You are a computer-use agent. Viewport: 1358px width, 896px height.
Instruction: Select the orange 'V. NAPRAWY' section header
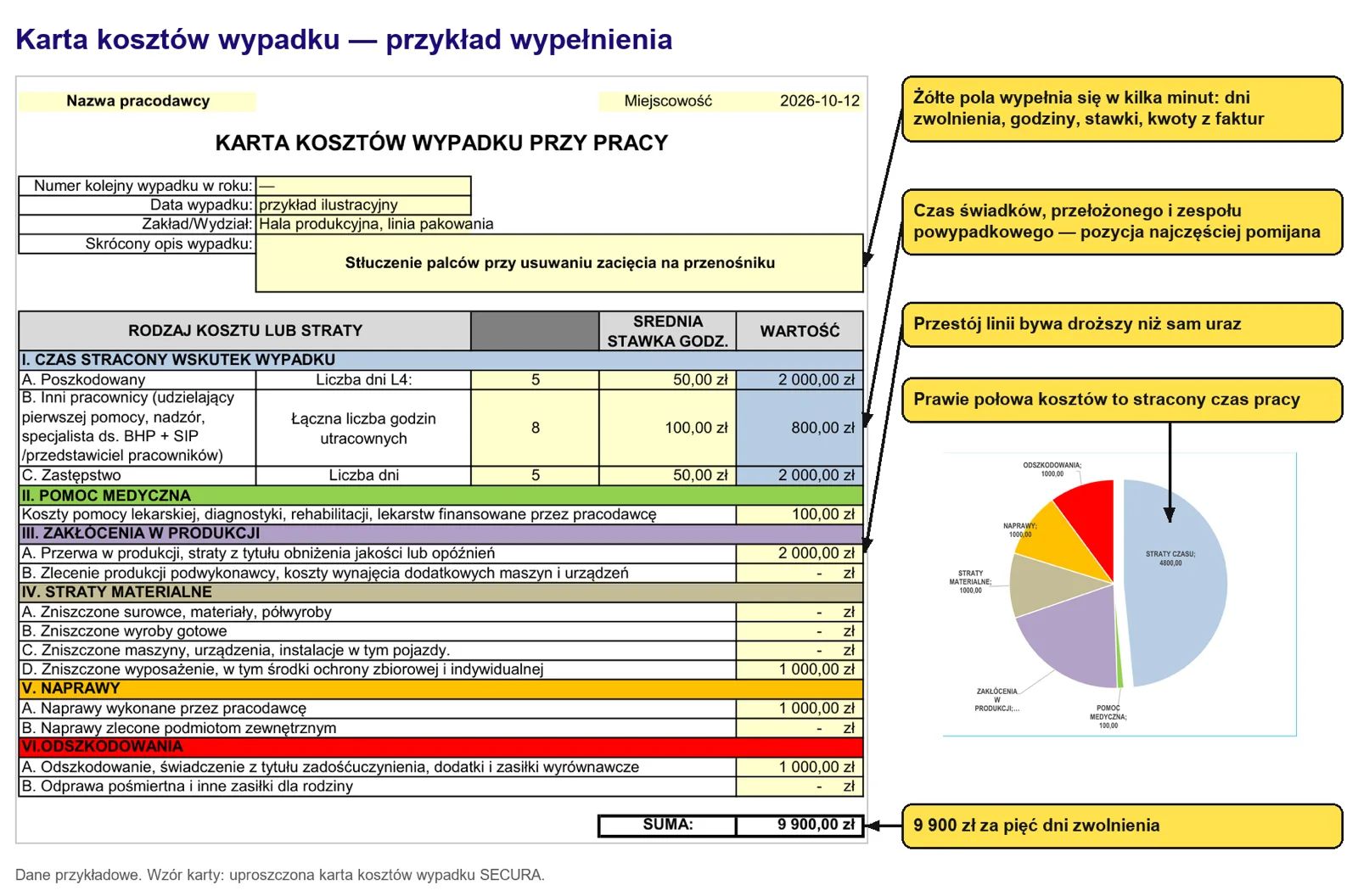pyautogui.click(x=441, y=688)
